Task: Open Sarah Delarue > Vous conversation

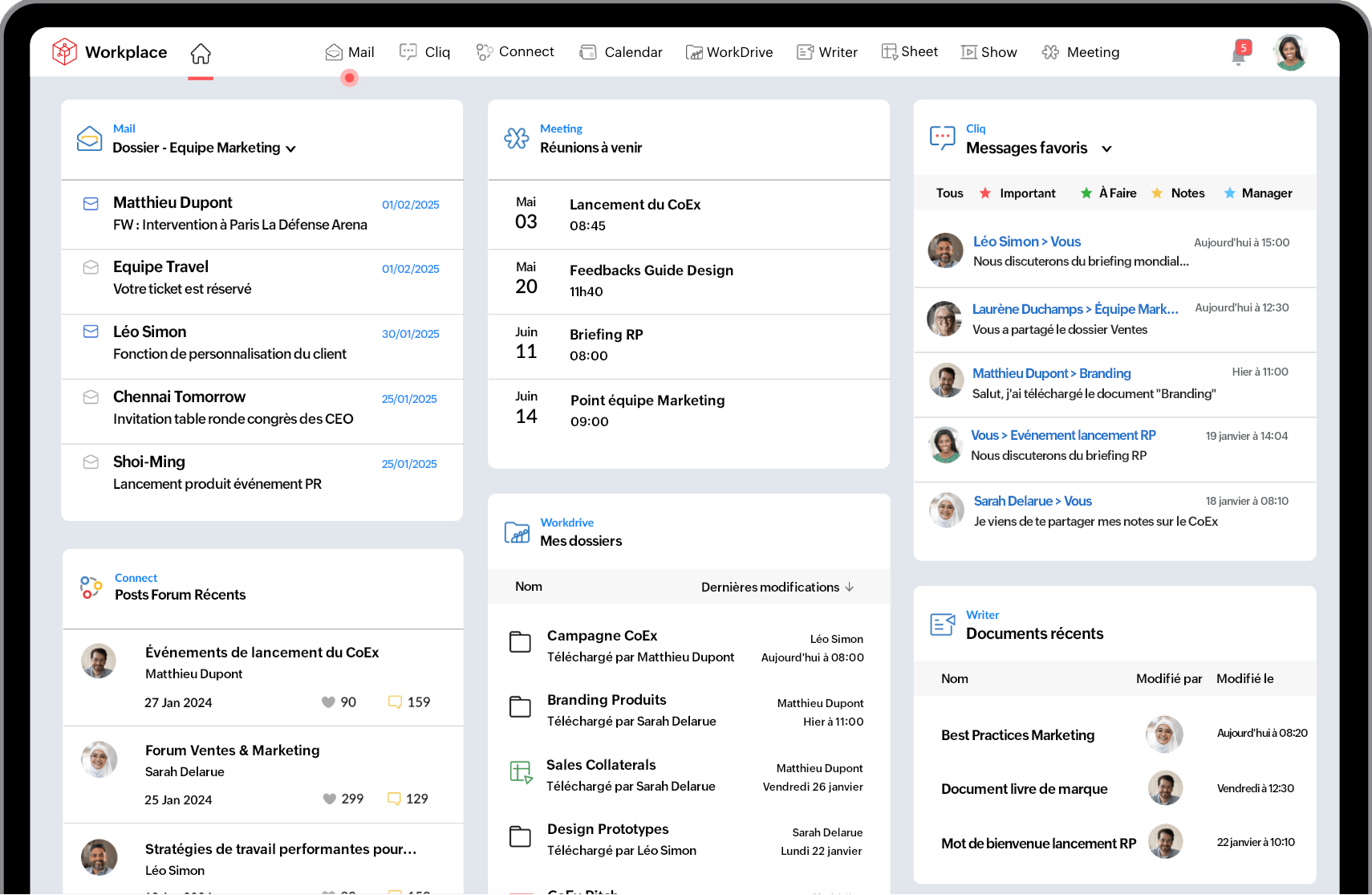Action: 1115,511
